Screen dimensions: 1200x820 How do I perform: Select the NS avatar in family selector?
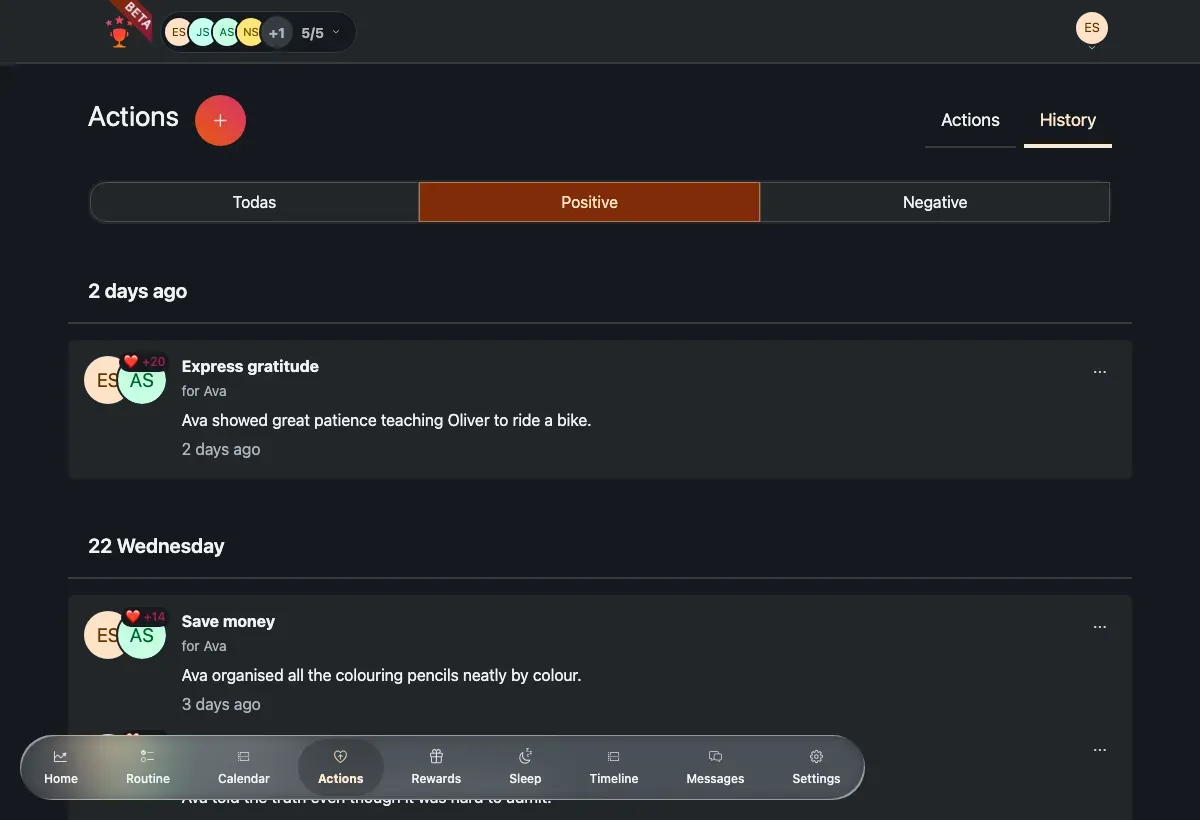pos(250,33)
